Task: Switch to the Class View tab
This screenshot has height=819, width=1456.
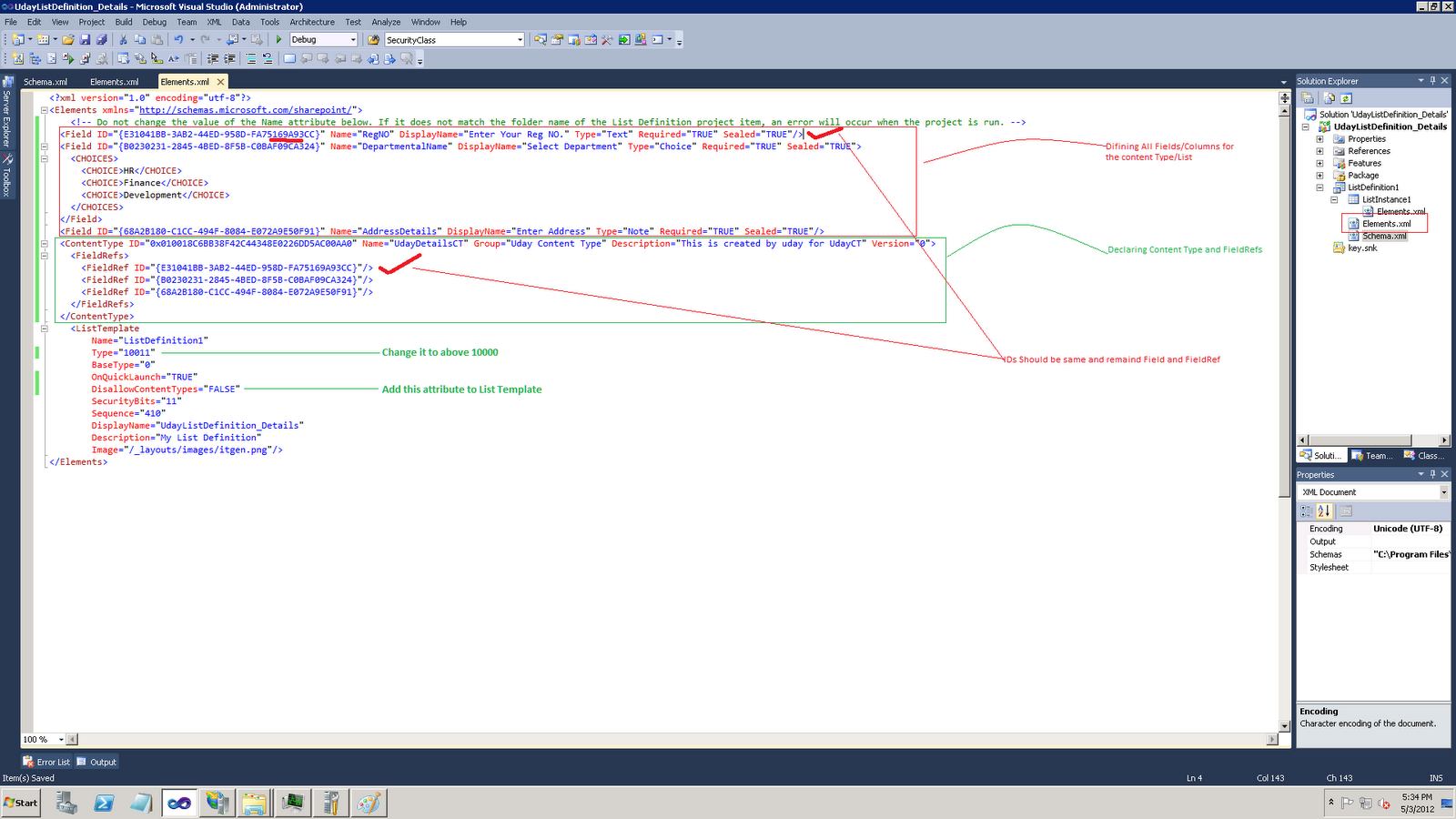Action: coord(1424,456)
